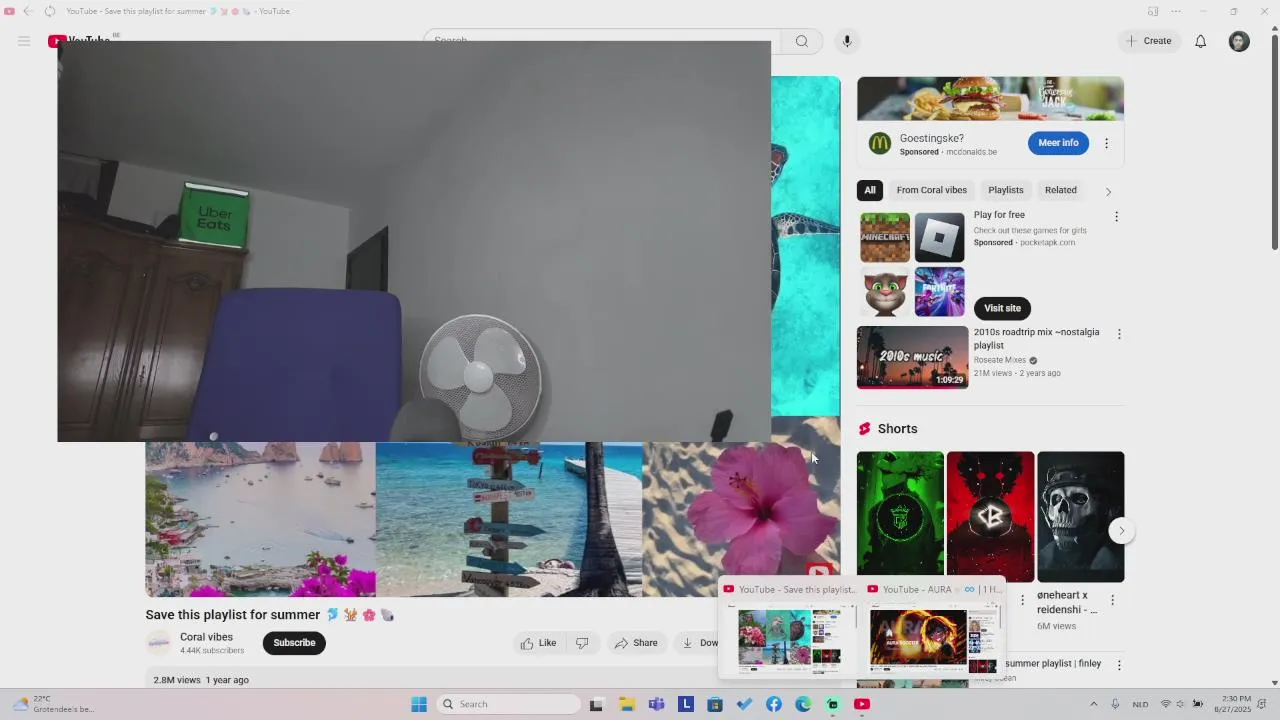Image resolution: width=1280 pixels, height=720 pixels.
Task: Open the red YouTube app on taskbar
Action: coord(862,704)
